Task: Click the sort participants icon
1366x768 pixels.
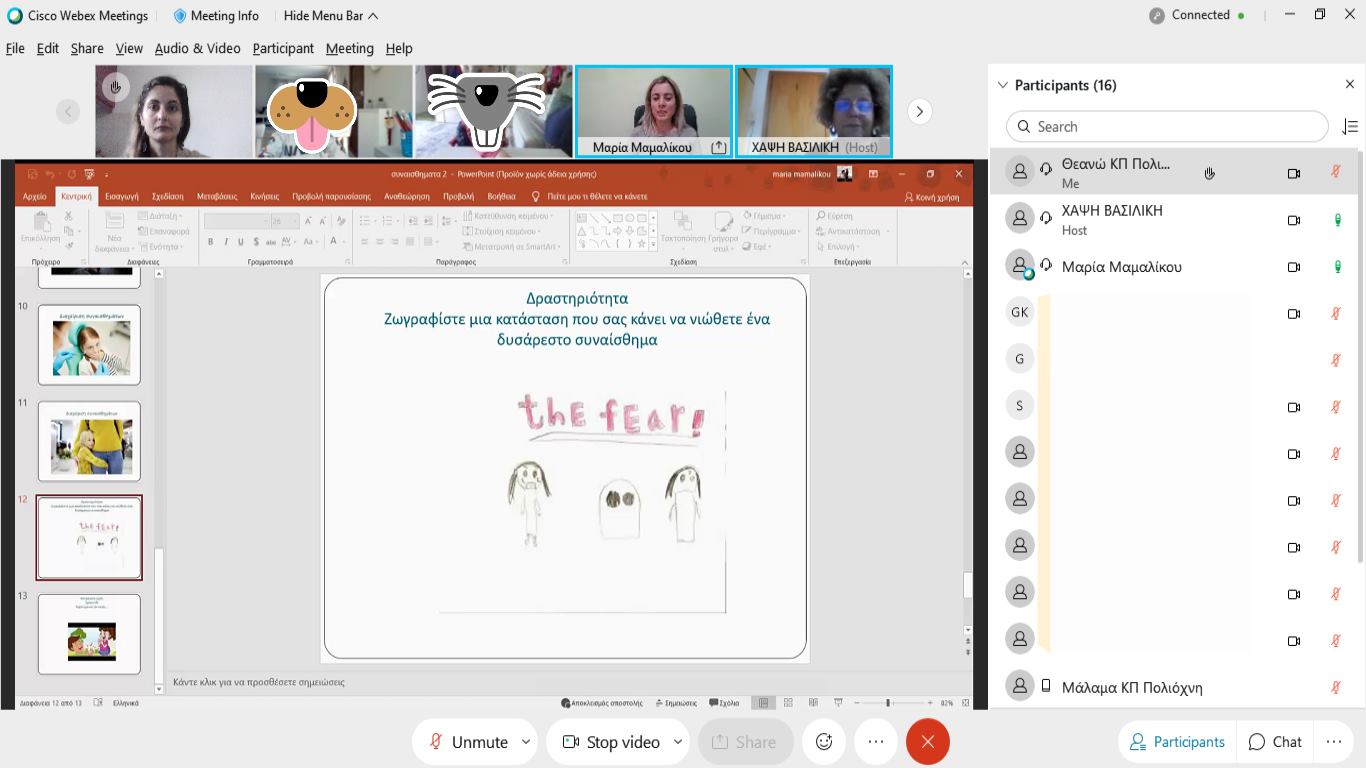Action: click(1350, 127)
